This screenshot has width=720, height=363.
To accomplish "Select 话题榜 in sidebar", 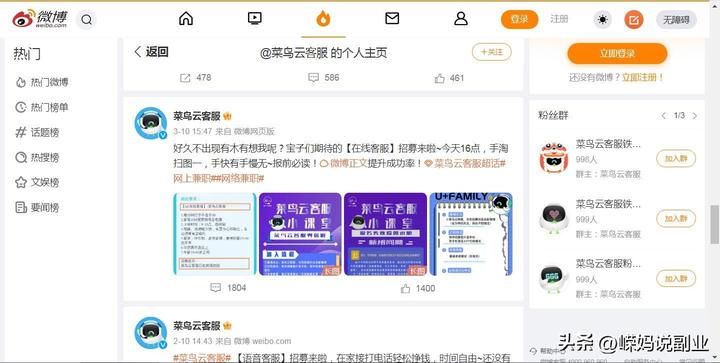I will [x=37, y=133].
